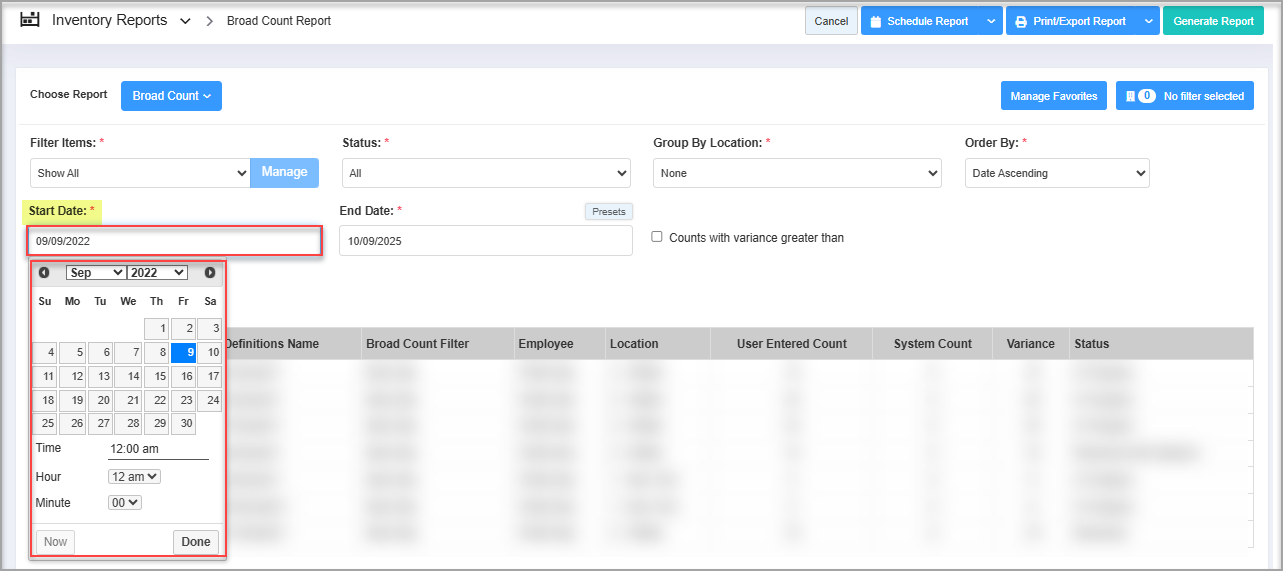The height and width of the screenshot is (571, 1283).
Task: Expand the Print/Export Report arrow menu
Action: pyautogui.click(x=1148, y=21)
